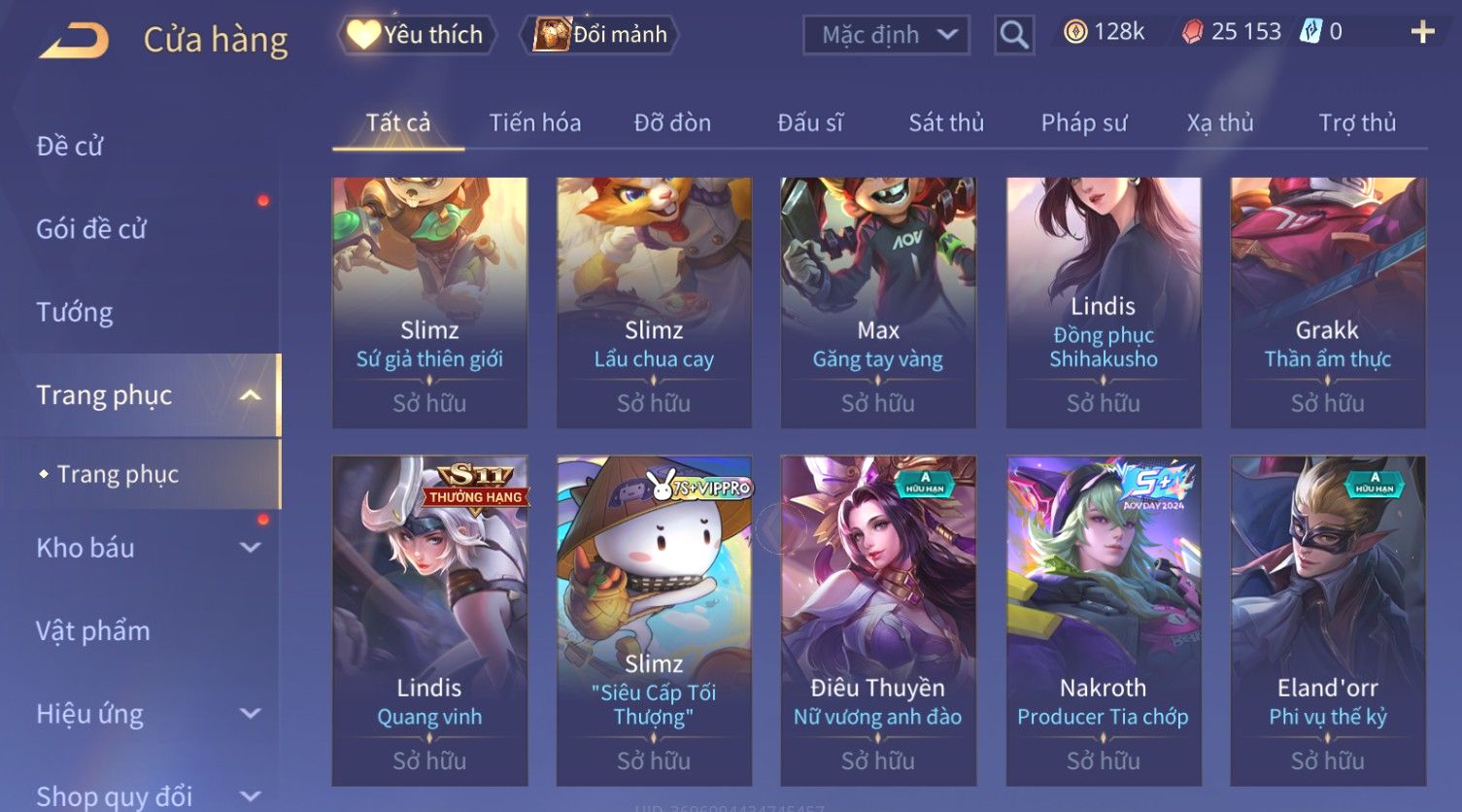Open Yêu thích heart favorites

point(417,35)
